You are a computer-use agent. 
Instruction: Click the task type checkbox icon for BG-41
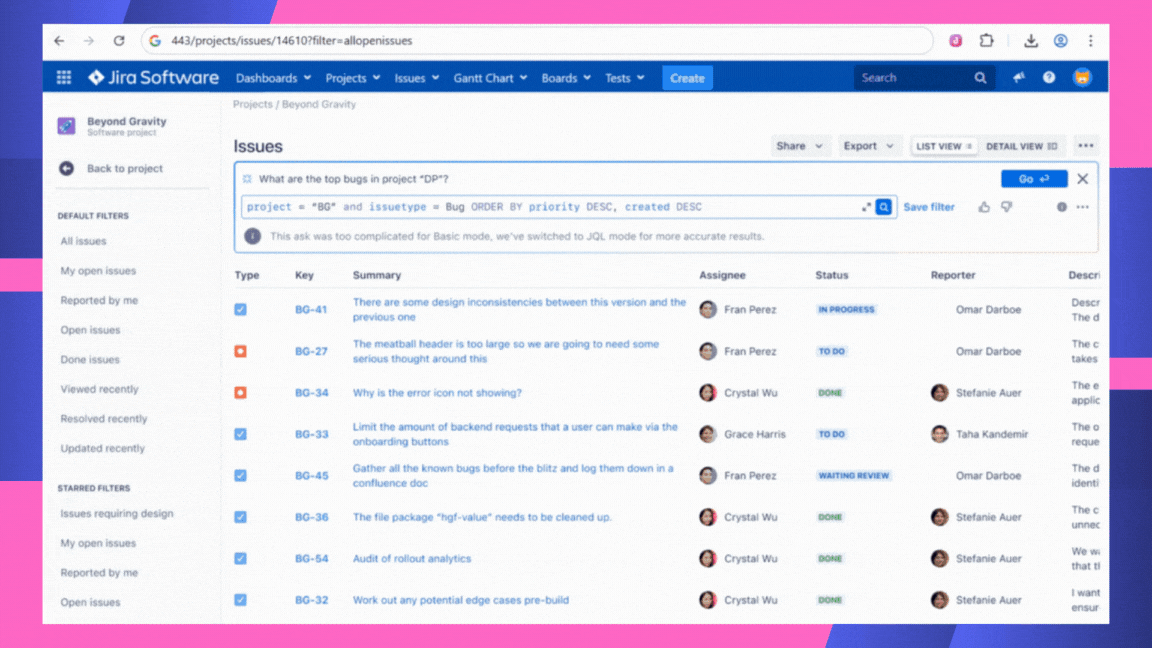point(241,310)
